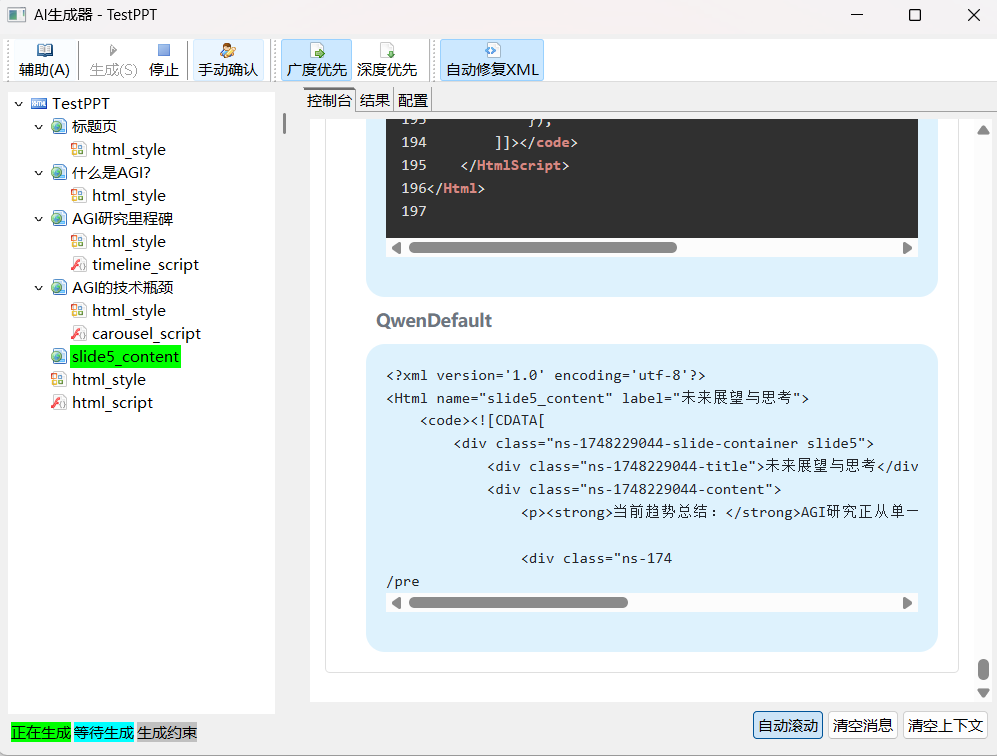Image resolution: width=997 pixels, height=756 pixels.
Task: Click the carousel_script script icon
Action: tap(78, 334)
